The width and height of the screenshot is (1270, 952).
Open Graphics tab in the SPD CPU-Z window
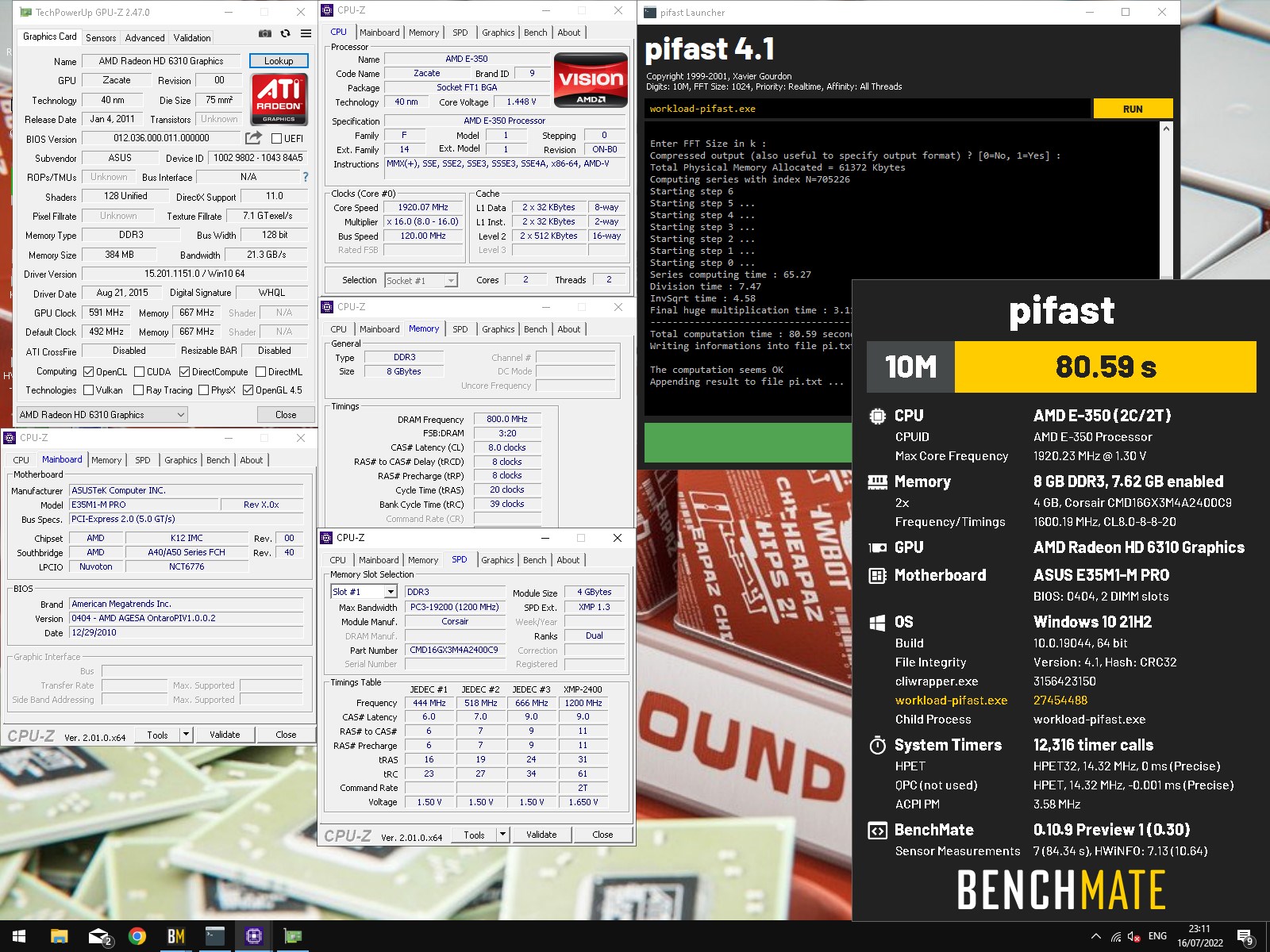(x=498, y=560)
